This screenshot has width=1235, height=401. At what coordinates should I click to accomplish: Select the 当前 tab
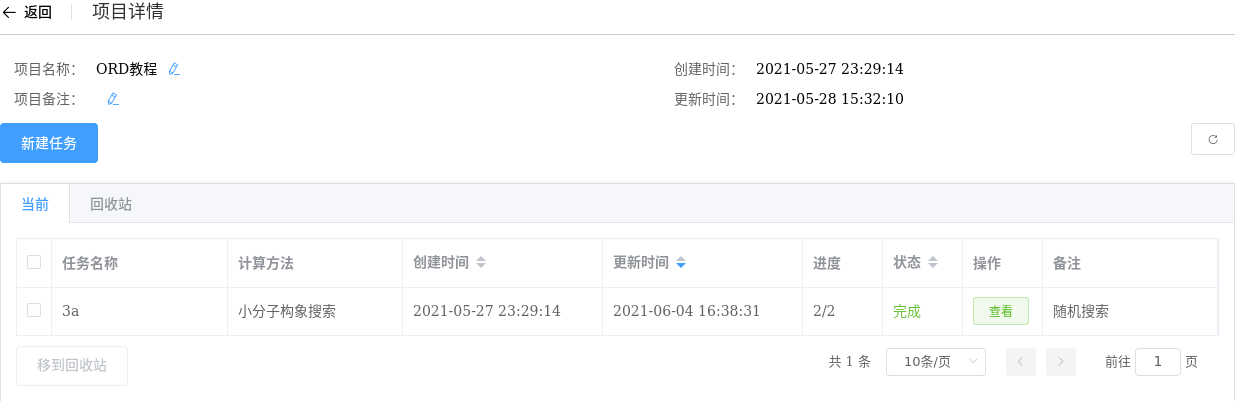coord(35,204)
